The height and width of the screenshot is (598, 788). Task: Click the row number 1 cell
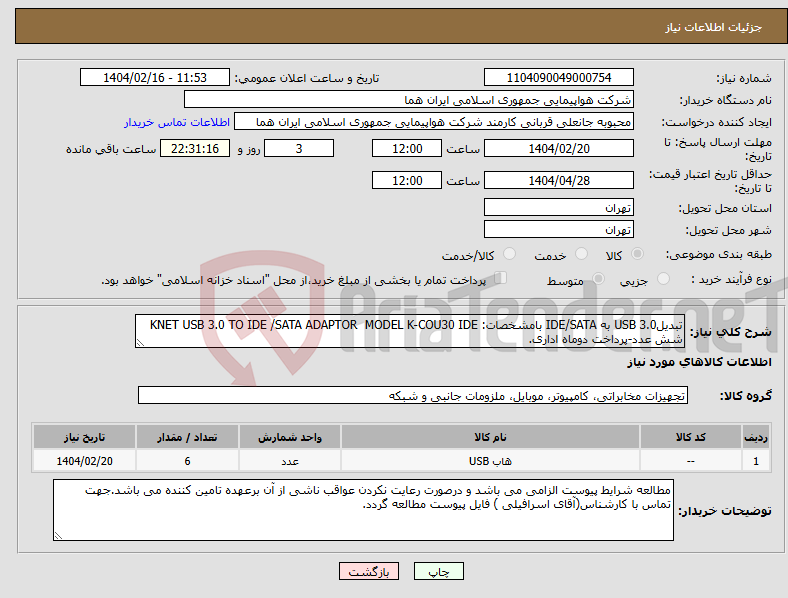click(756, 461)
